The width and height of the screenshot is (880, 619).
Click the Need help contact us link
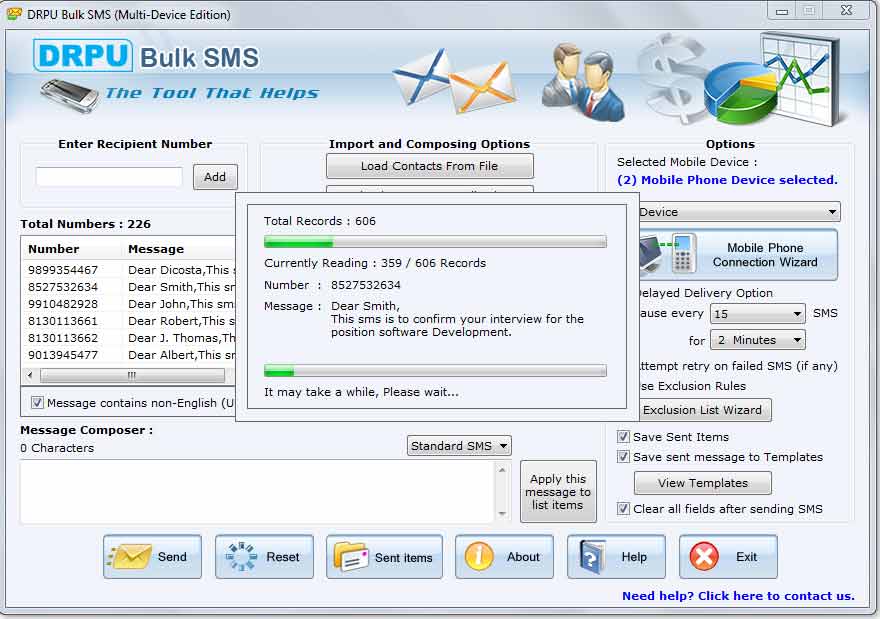[738, 595]
